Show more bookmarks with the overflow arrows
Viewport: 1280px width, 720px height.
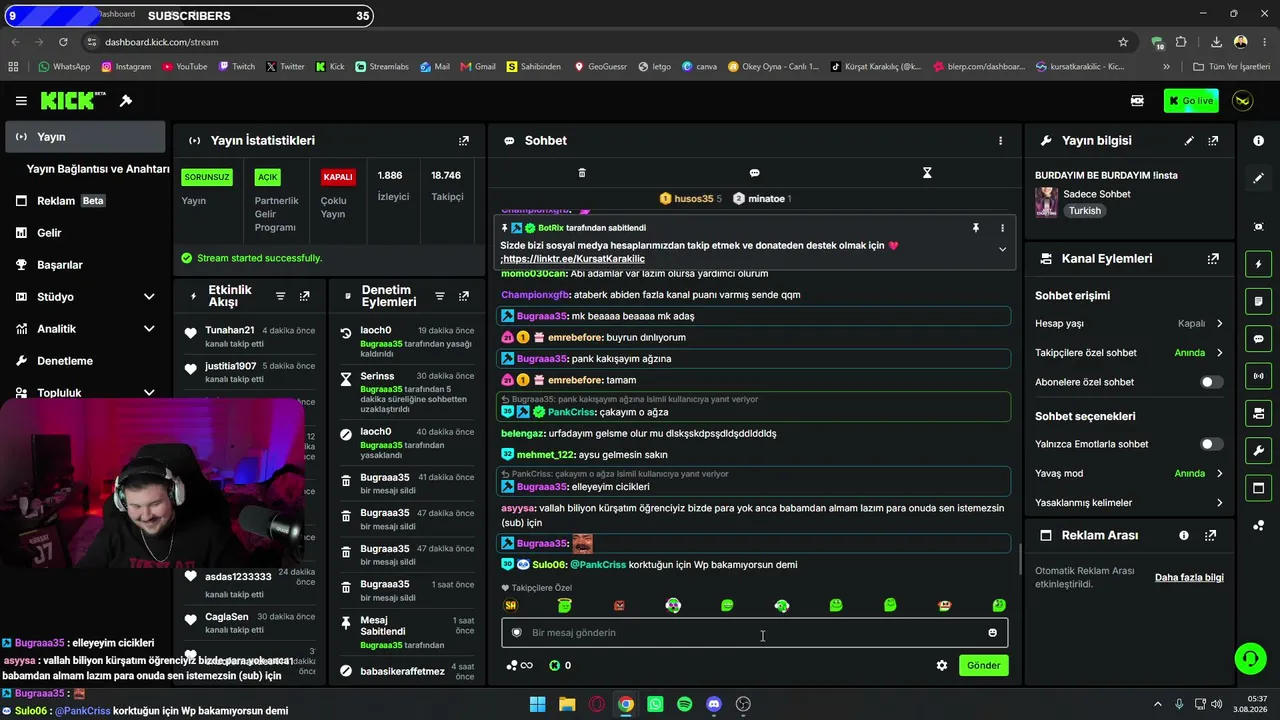[1166, 67]
